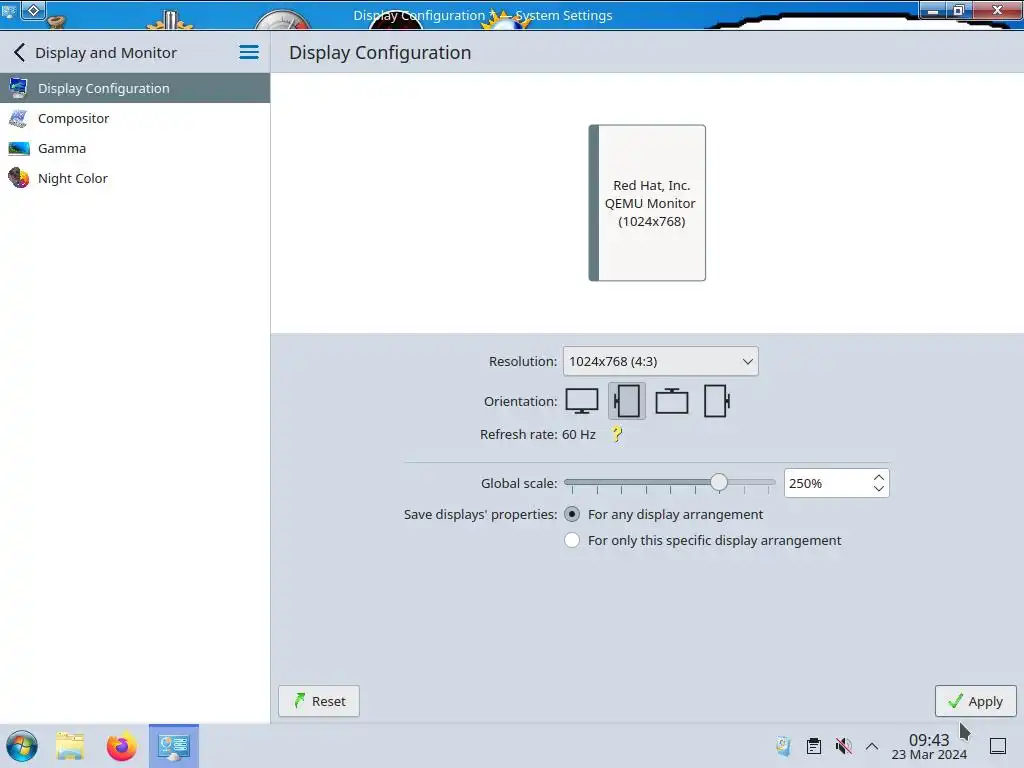
Task: Select Display Configuration in sidebar
Action: 135,88
